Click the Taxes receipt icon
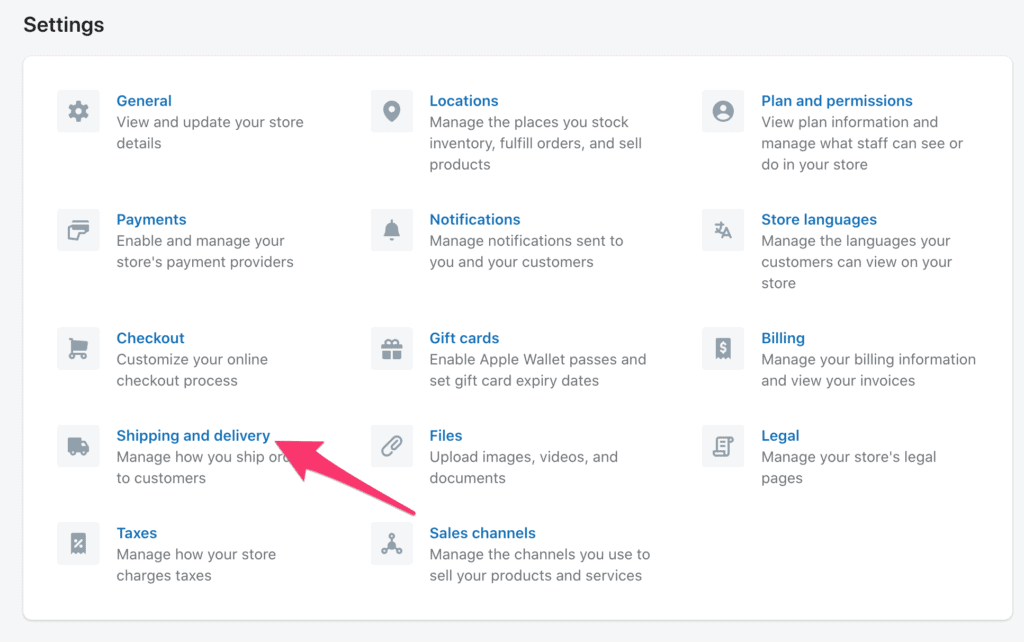Viewport: 1024px width, 642px height. [78, 544]
